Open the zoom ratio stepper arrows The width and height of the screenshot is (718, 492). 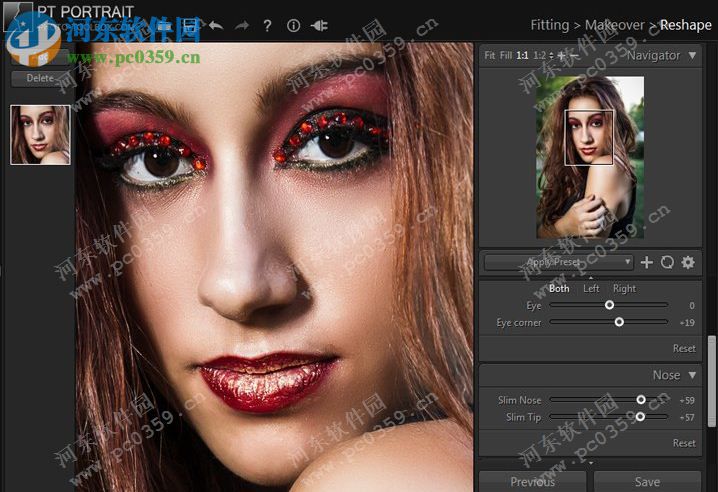[x=551, y=55]
